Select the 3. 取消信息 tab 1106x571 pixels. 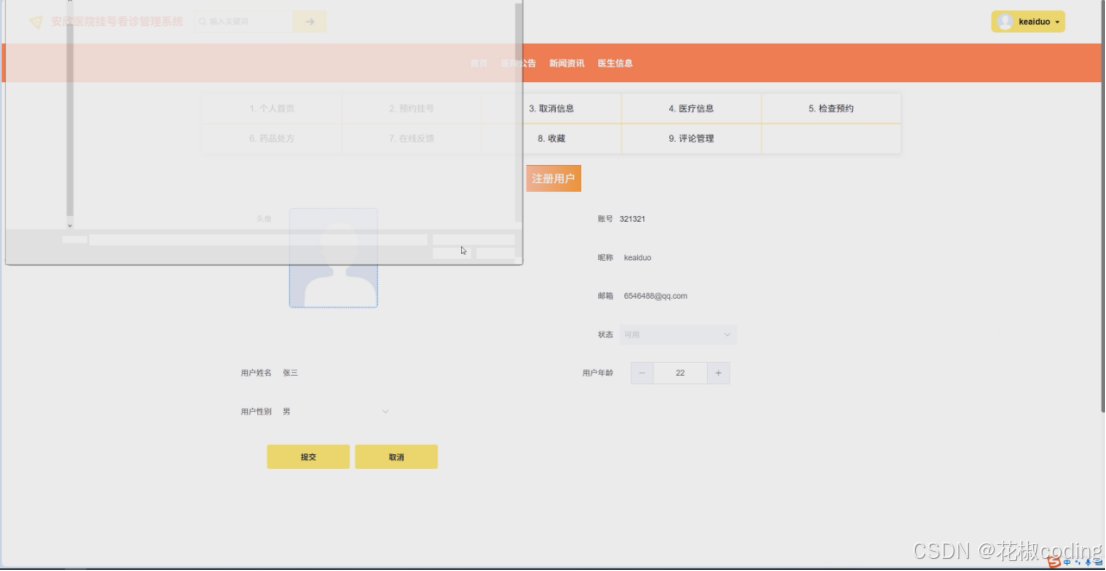(551, 109)
